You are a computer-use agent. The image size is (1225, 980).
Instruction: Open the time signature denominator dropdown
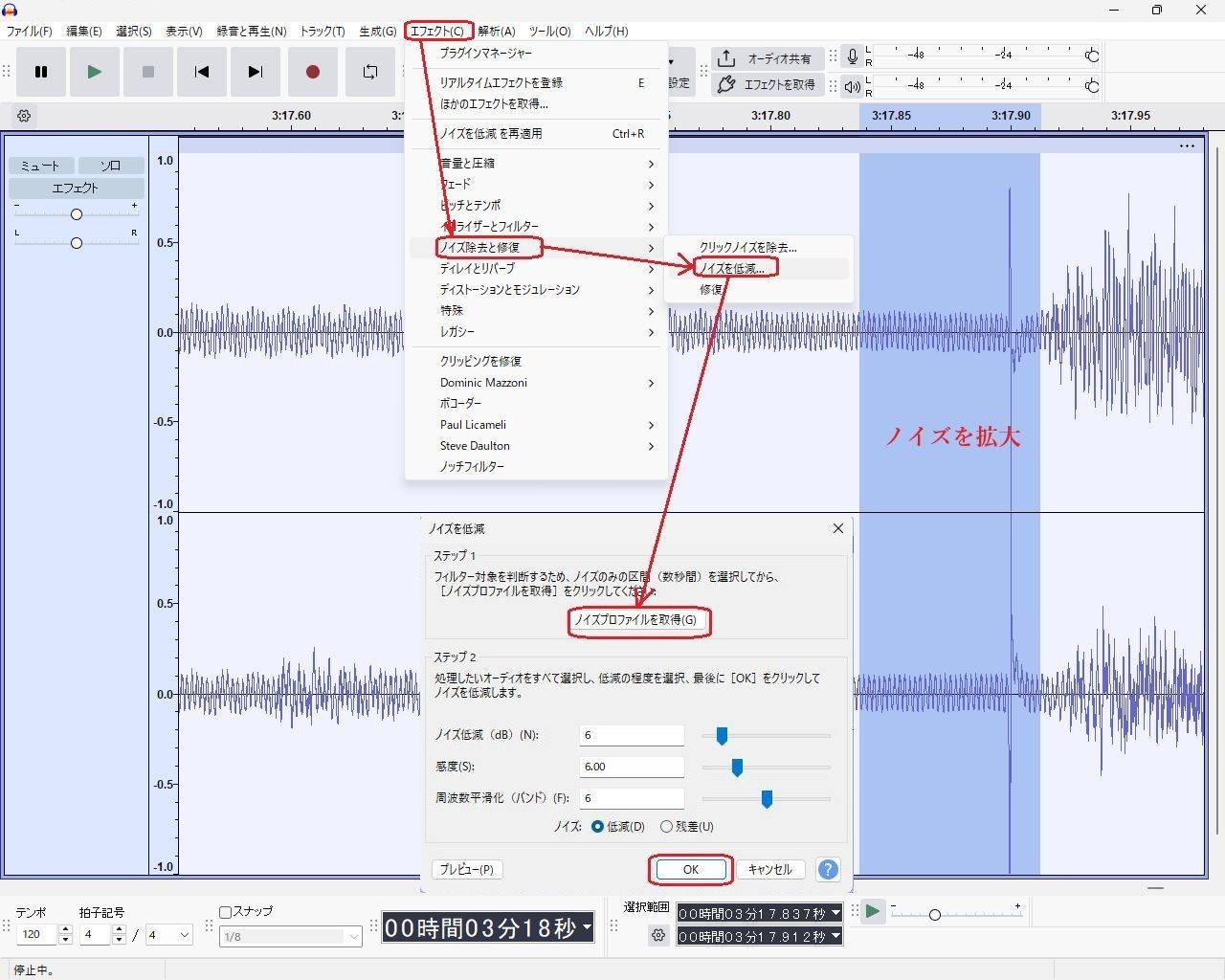tap(168, 935)
